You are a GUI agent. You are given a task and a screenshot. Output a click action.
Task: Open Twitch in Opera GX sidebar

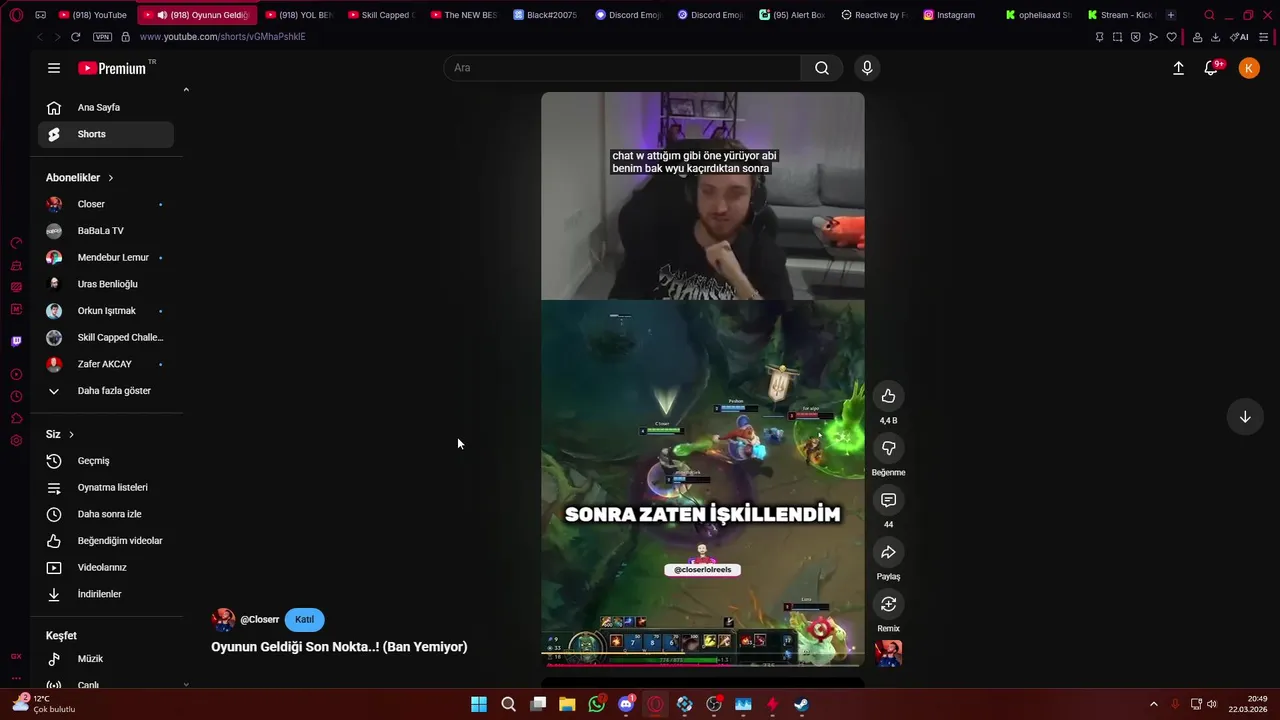click(16, 341)
